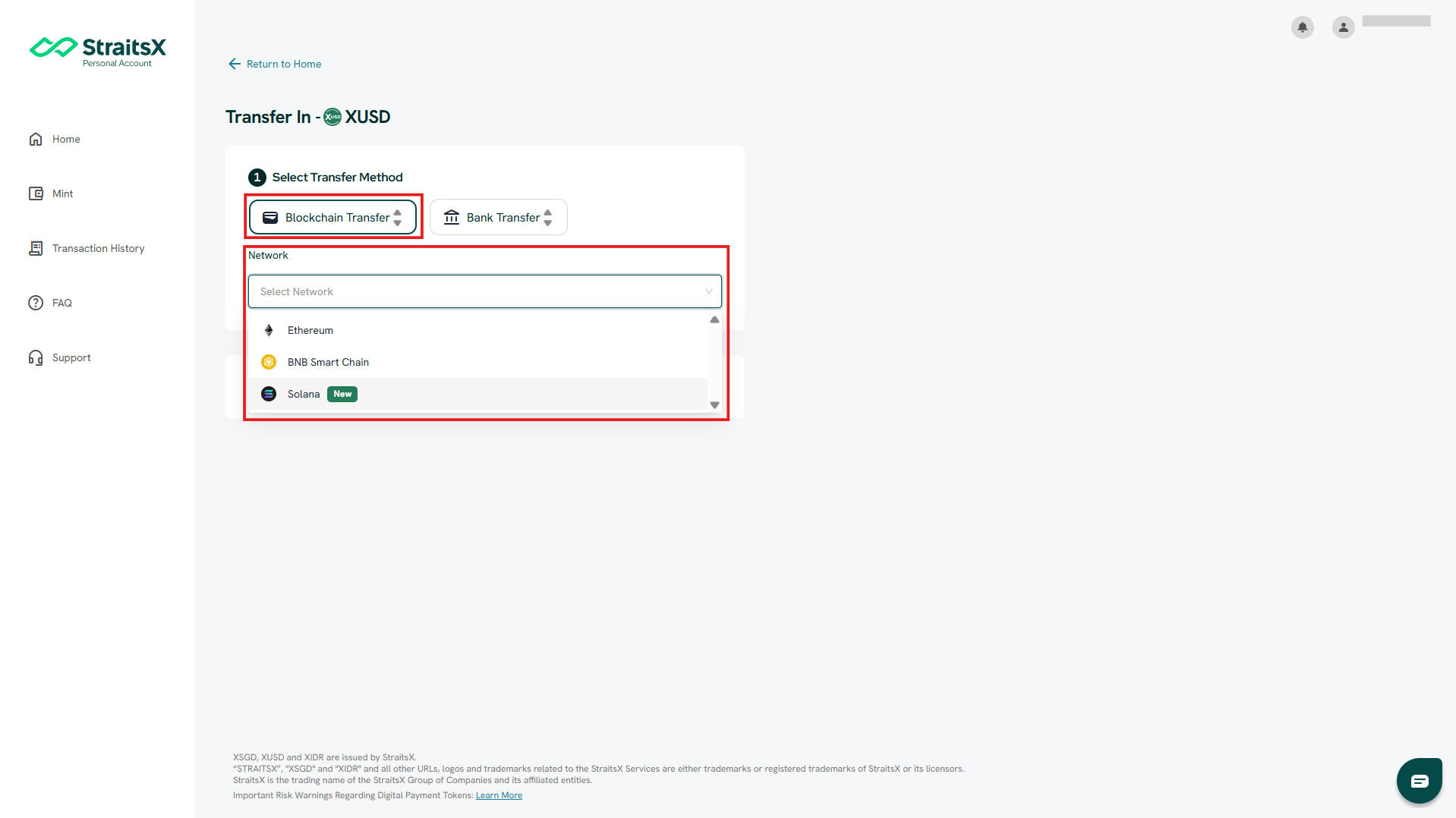Click the FAQ question mark icon
This screenshot has height=818, width=1456.
(36, 303)
